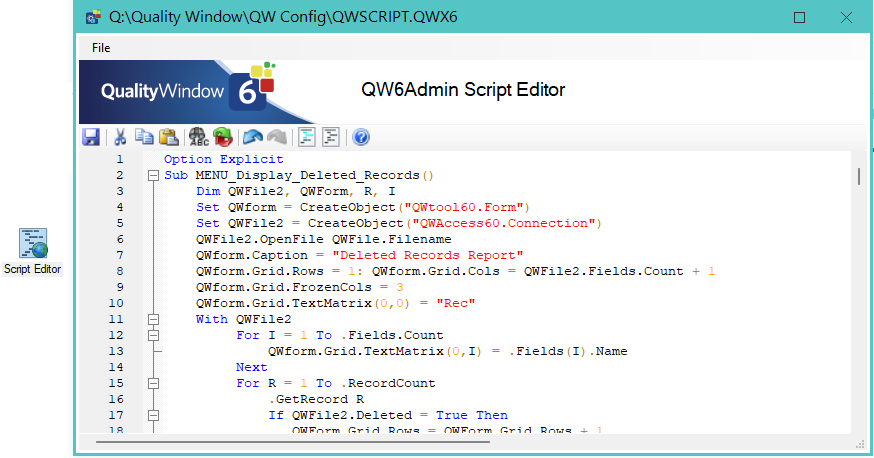
Task: Click the 'Next' keyword on line 14
Action: click(251, 367)
